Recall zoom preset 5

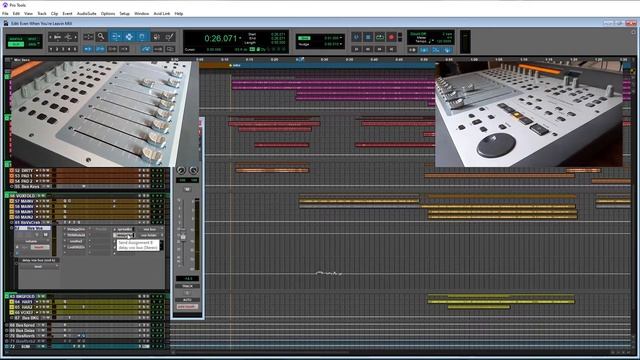[75, 49]
